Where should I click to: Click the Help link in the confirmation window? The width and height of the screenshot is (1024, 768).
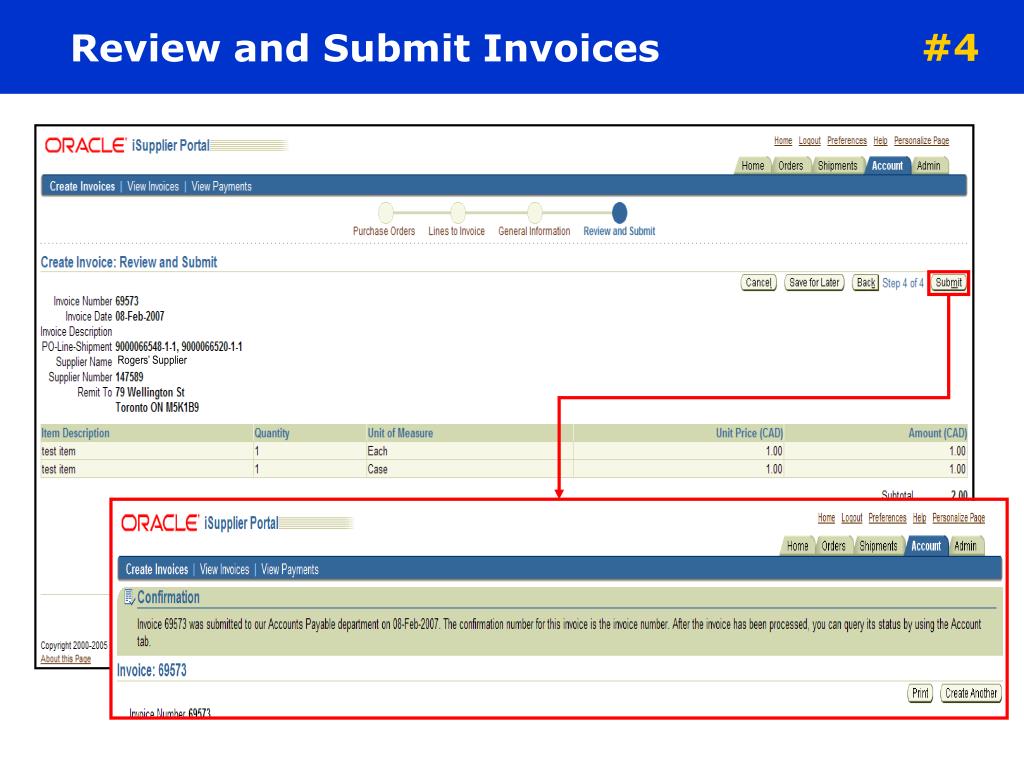coord(920,518)
